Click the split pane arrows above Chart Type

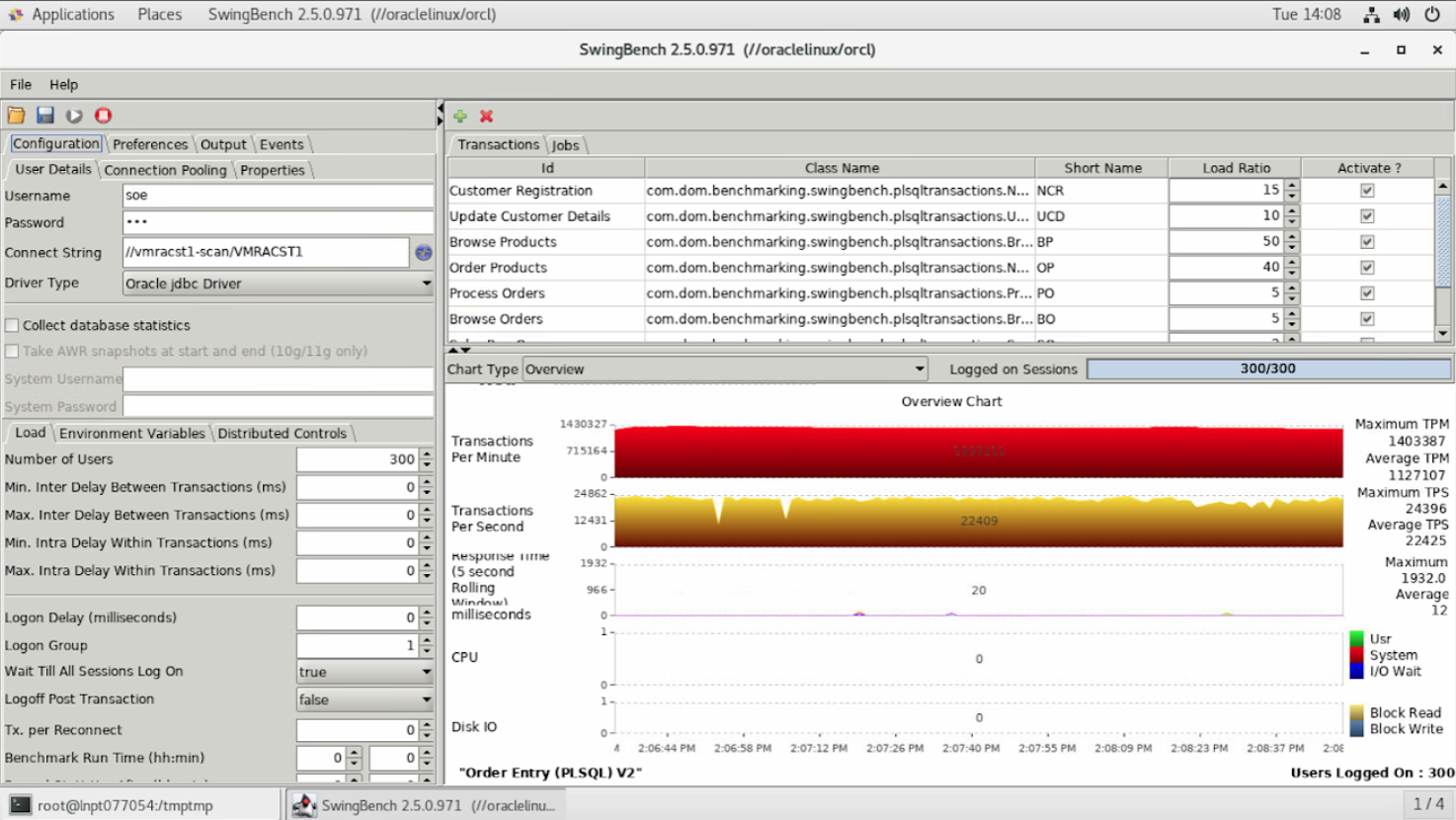[x=459, y=350]
